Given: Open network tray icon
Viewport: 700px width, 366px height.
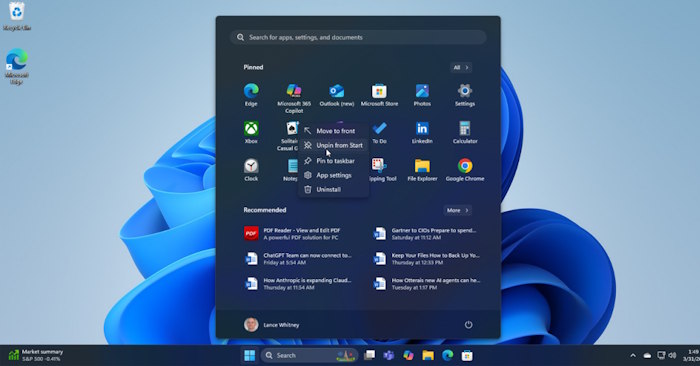Looking at the screenshot, I should pyautogui.click(x=661, y=356).
